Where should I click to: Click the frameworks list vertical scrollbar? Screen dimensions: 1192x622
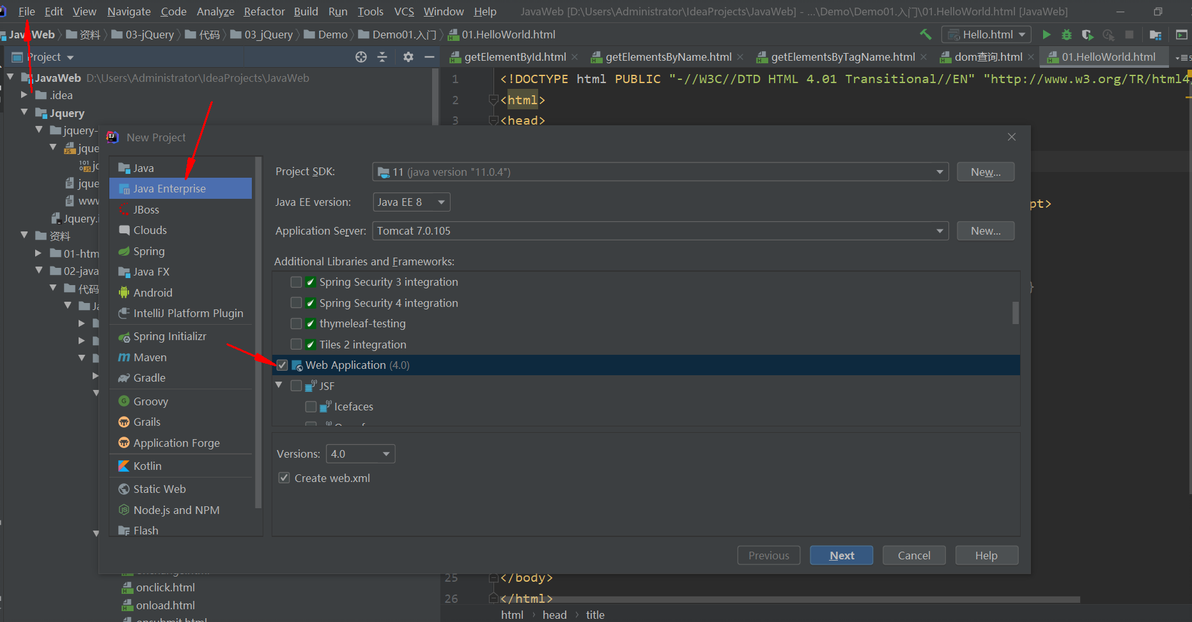tap(1015, 313)
